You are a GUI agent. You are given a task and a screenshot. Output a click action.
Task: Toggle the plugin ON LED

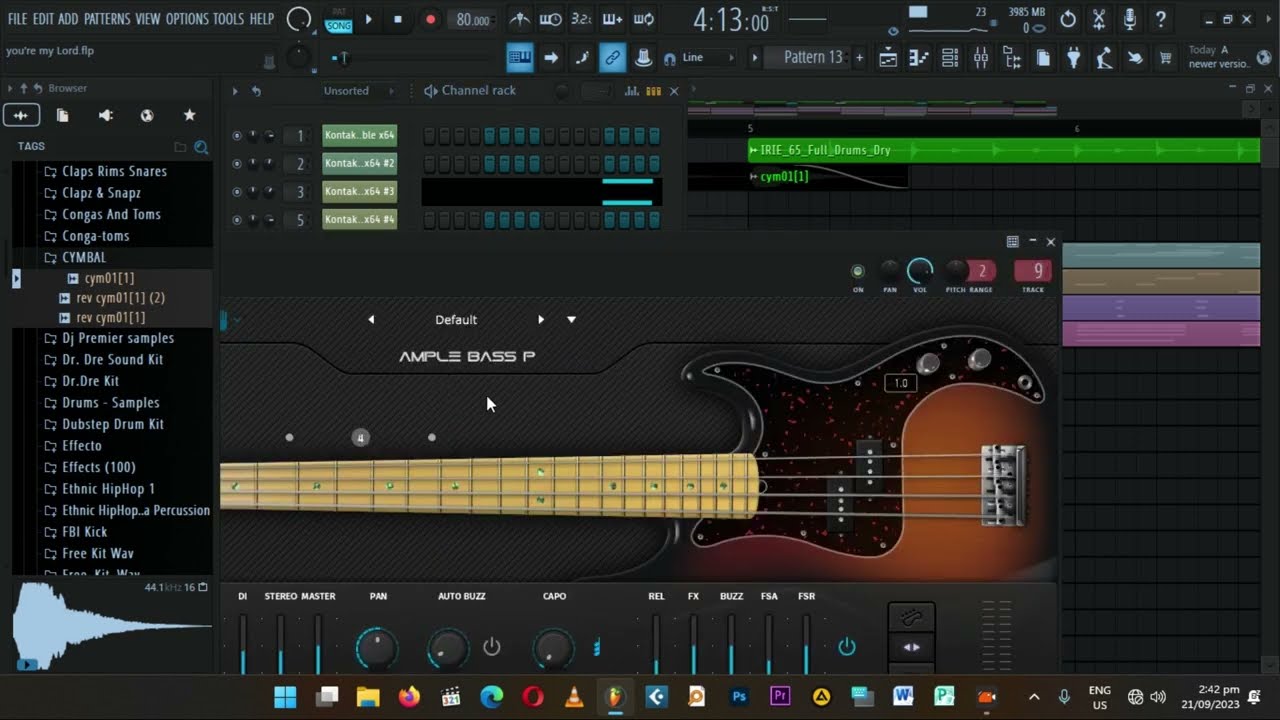pyautogui.click(x=857, y=271)
